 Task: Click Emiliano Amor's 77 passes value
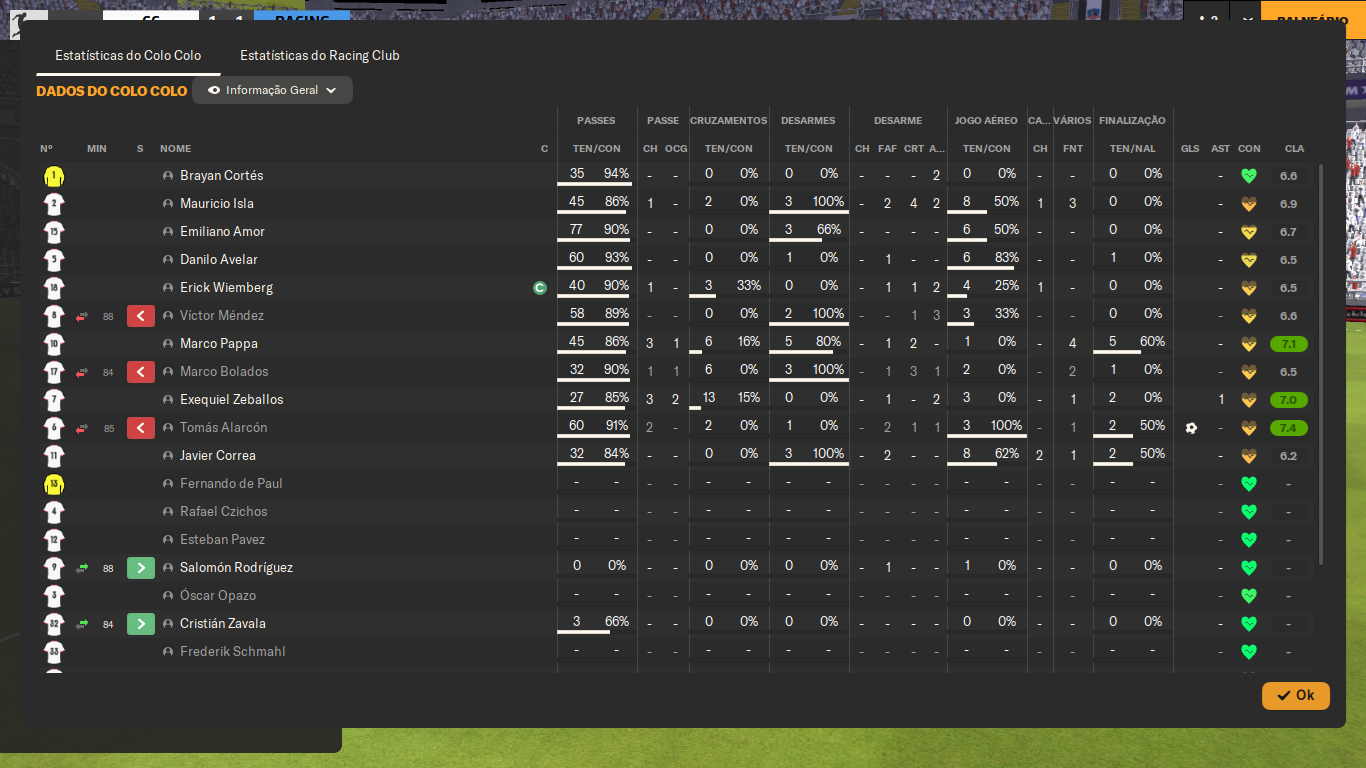[576, 230]
